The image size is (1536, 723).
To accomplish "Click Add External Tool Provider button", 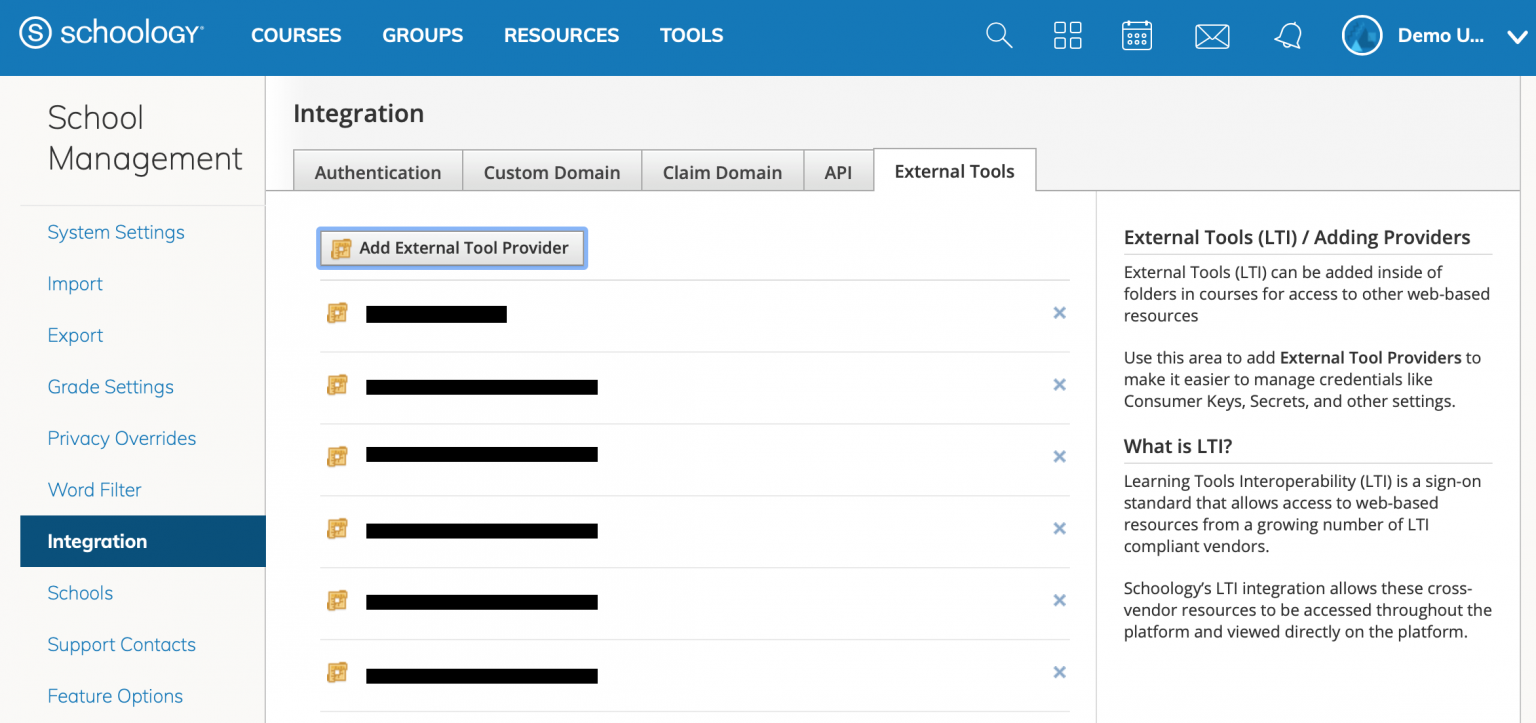I will (452, 248).
